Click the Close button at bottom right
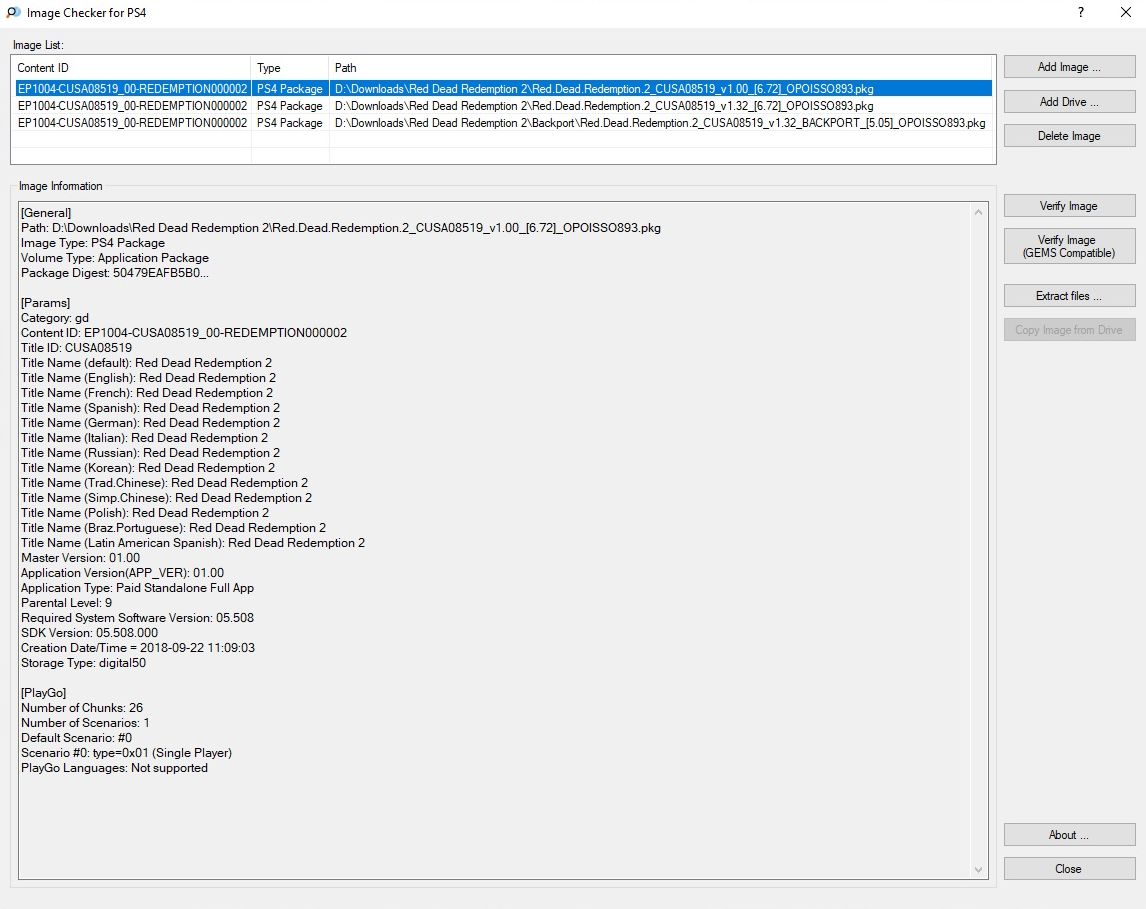 tap(1069, 869)
